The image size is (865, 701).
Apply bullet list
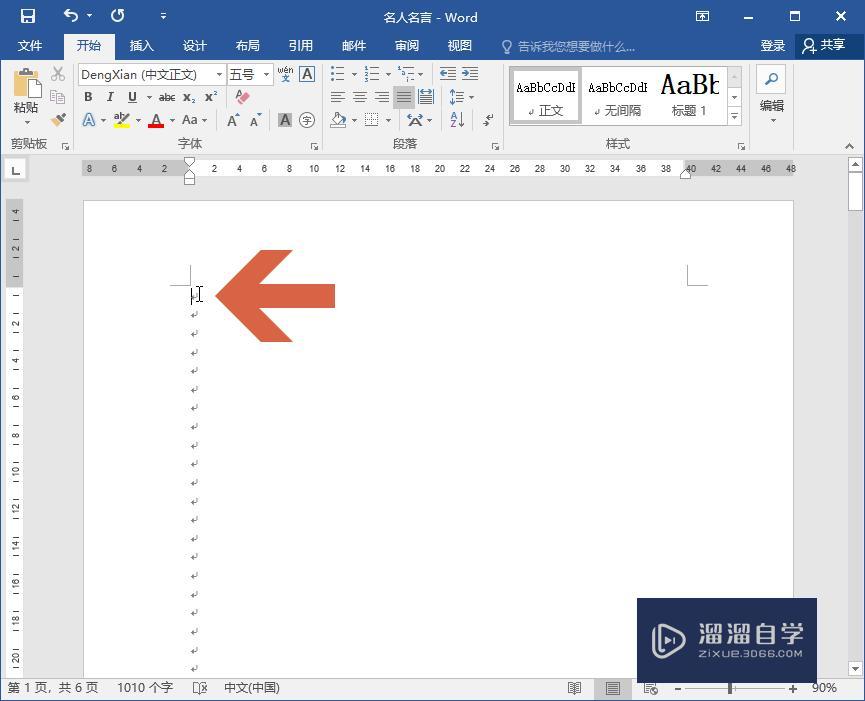[338, 73]
